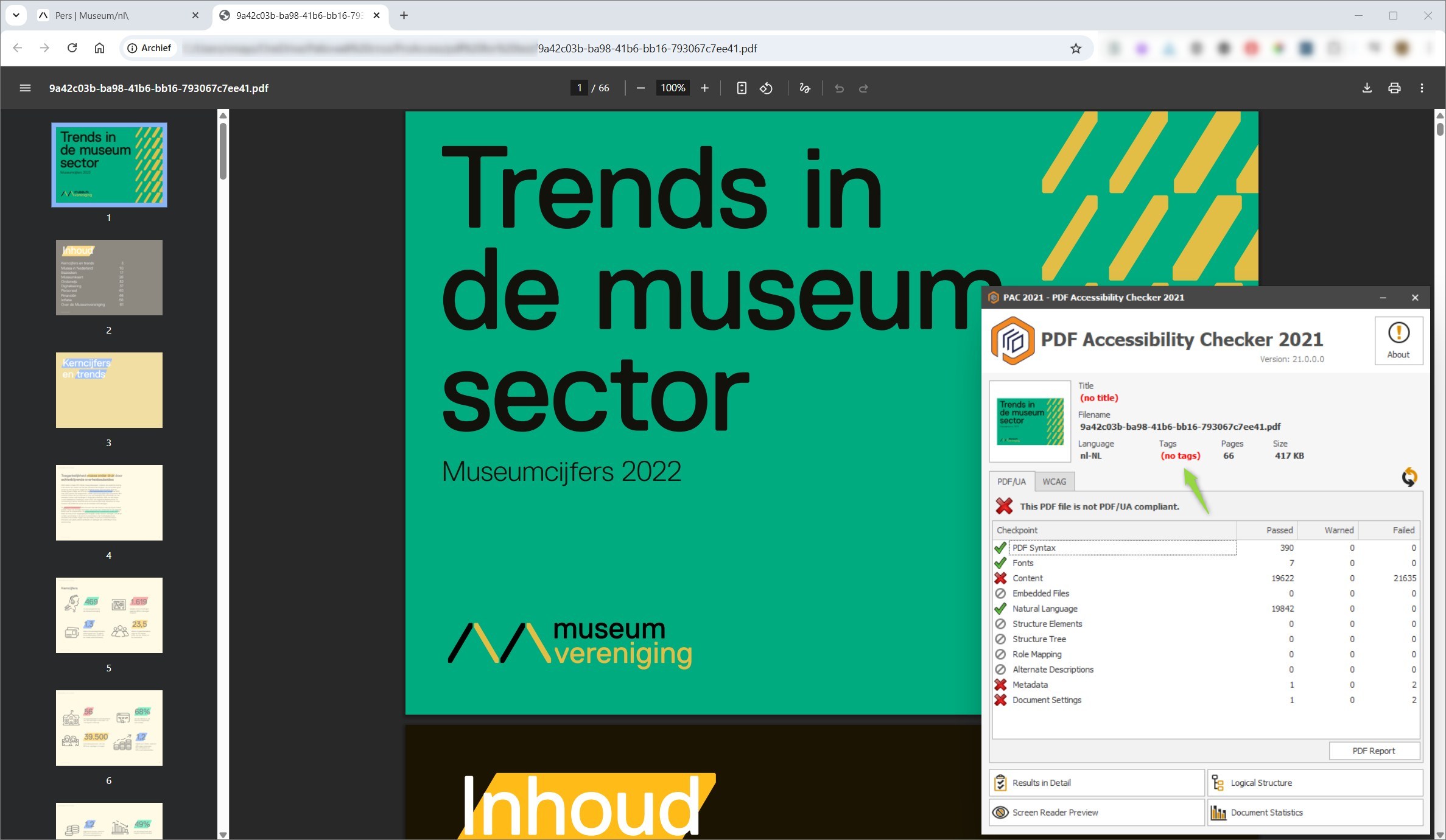
Task: Go to browser home page
Action: click(x=99, y=47)
